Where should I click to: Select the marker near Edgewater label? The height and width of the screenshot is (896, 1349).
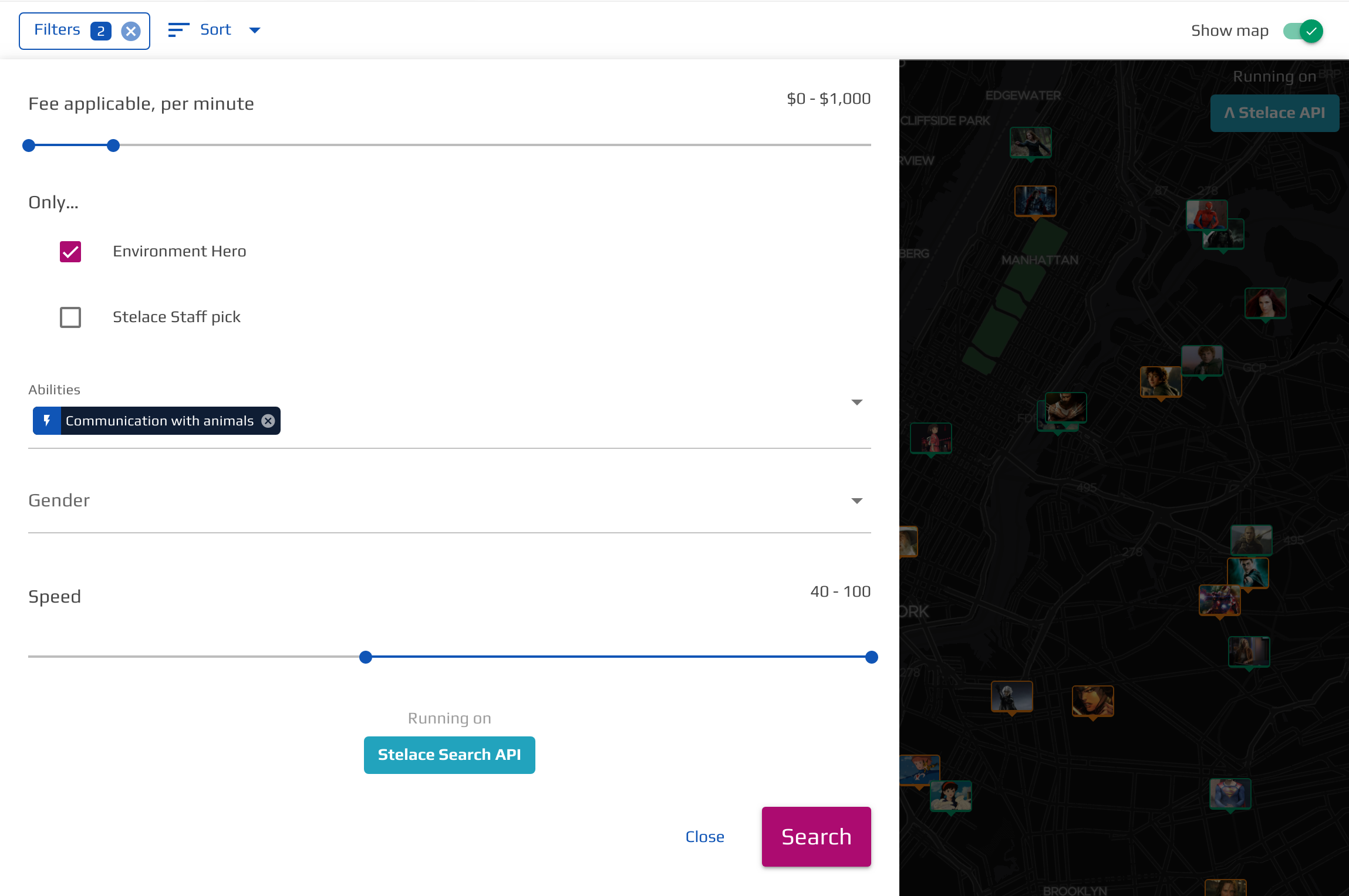(1031, 143)
